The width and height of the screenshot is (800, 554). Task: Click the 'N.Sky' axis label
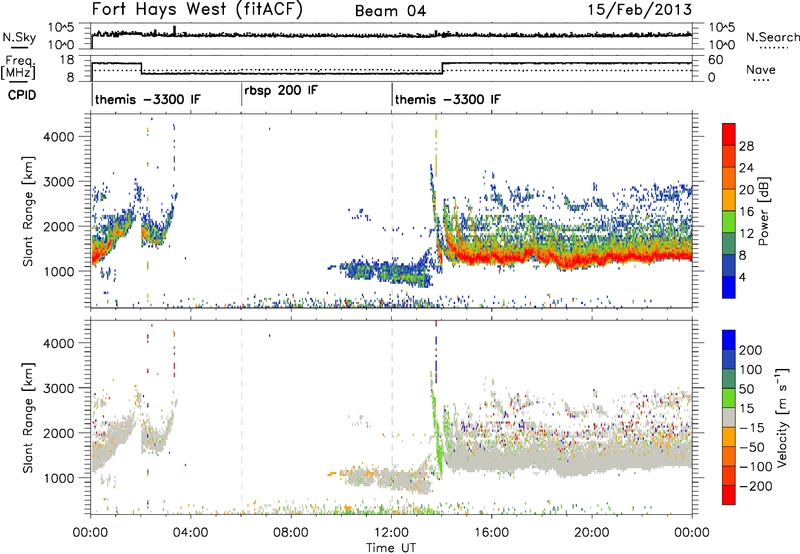[x=19, y=38]
